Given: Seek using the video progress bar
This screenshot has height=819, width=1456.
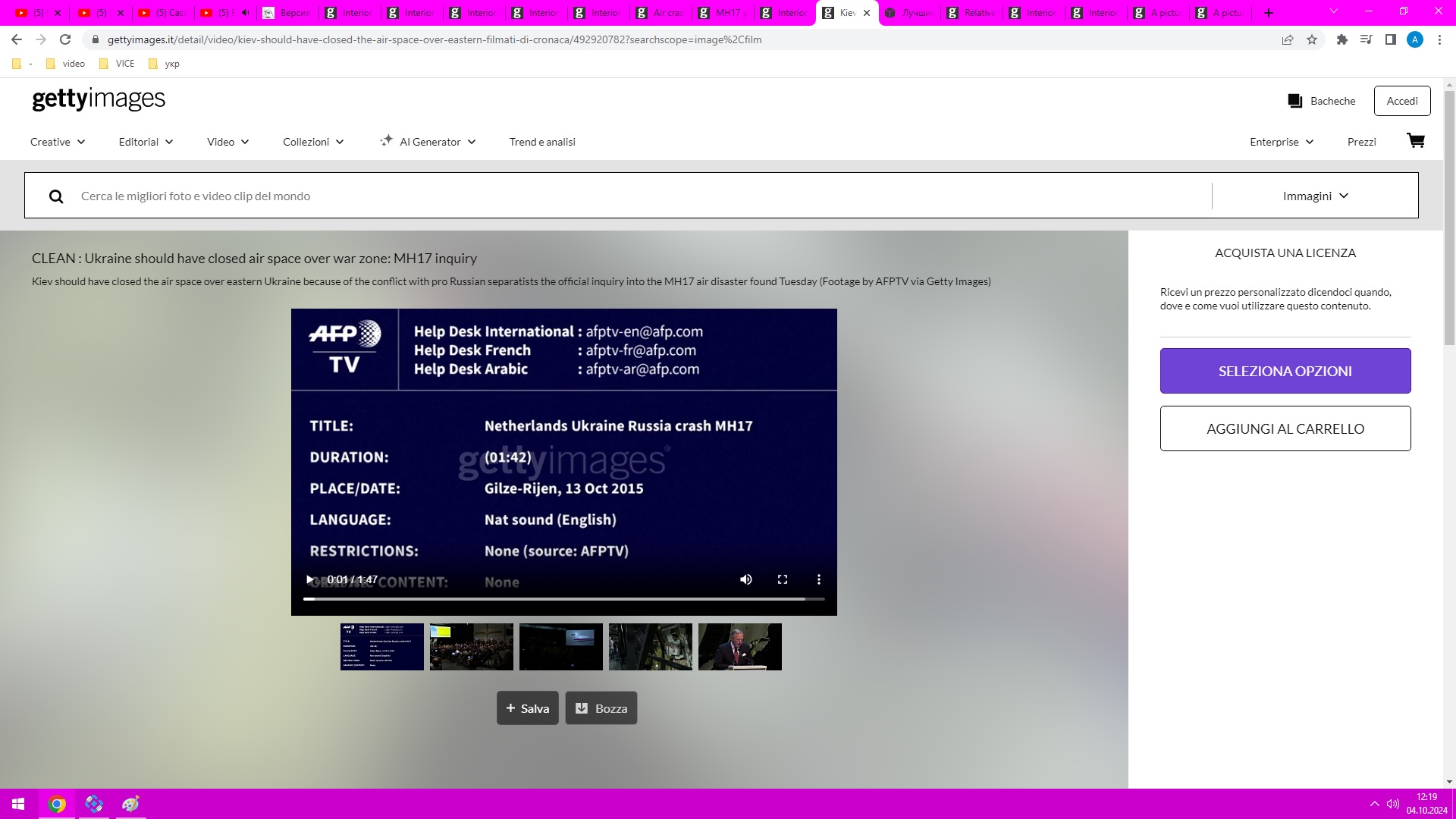Looking at the screenshot, I should point(564,599).
